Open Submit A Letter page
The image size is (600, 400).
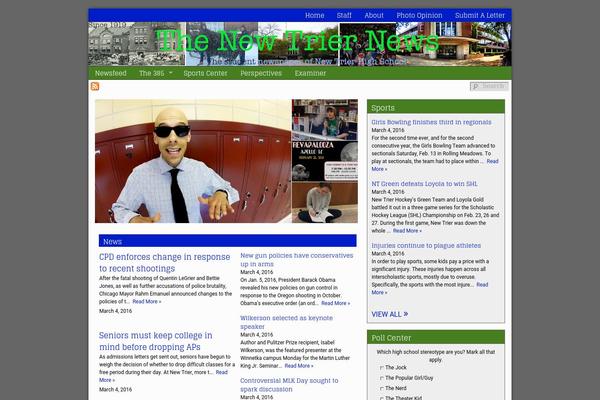(x=480, y=15)
